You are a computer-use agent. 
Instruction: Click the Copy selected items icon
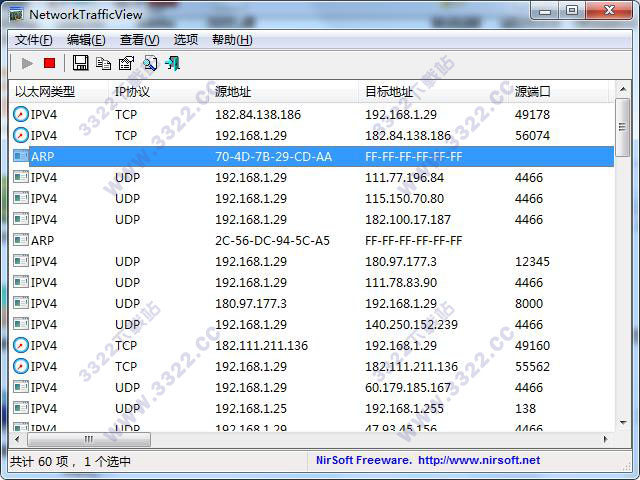pos(103,63)
